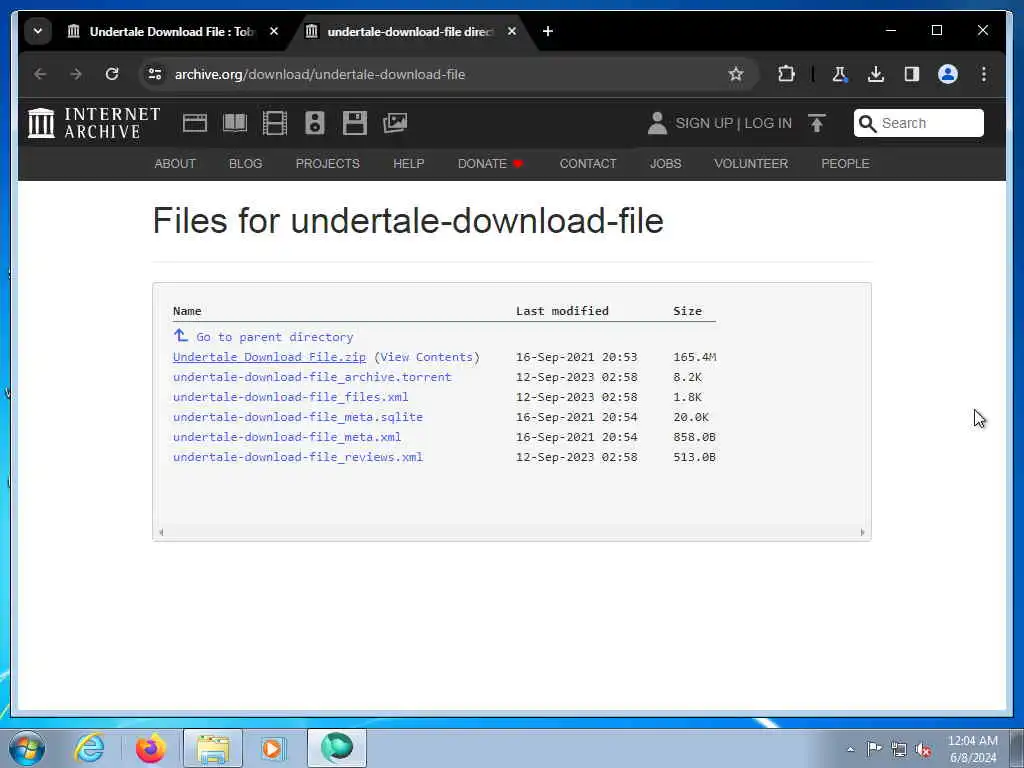
Task: Open the Chrome three-dot menu
Action: click(x=984, y=74)
